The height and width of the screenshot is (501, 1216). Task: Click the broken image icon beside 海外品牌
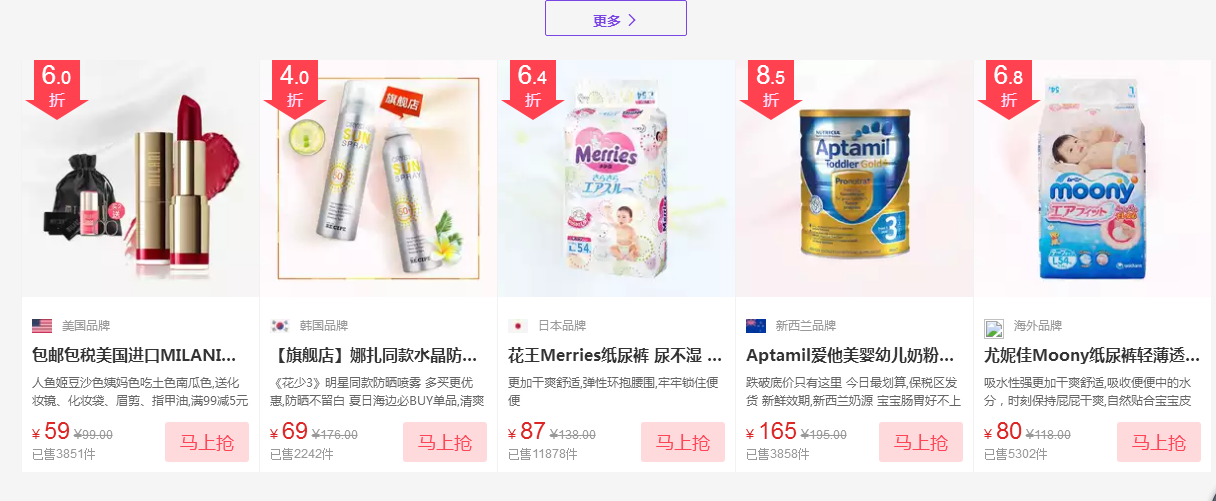pos(994,329)
